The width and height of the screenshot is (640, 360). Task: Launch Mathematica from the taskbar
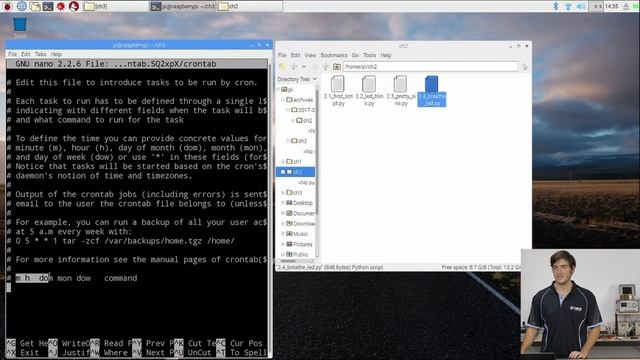pos(61,6)
